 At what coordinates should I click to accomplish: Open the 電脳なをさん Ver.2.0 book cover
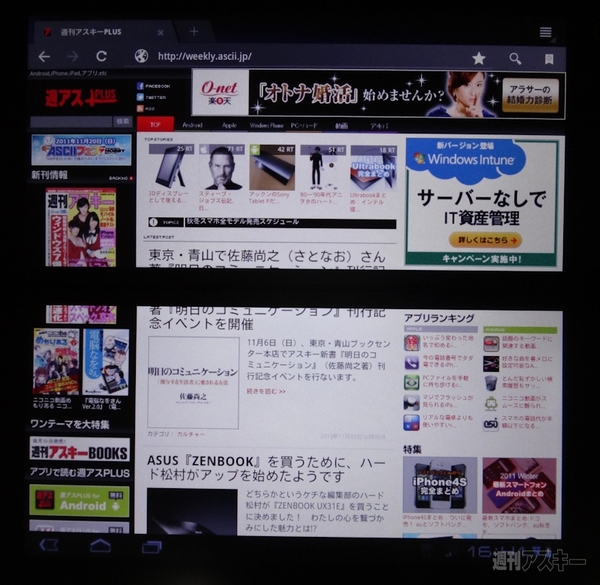coord(106,362)
